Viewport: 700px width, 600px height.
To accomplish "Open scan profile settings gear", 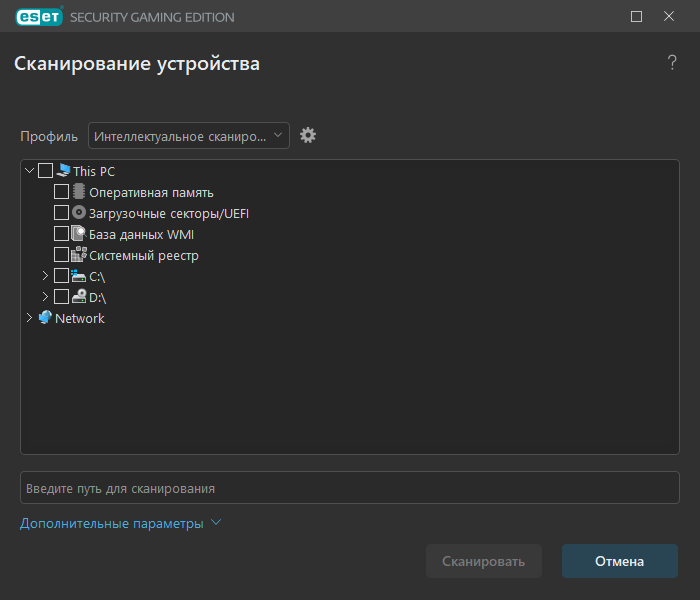I will coord(308,135).
